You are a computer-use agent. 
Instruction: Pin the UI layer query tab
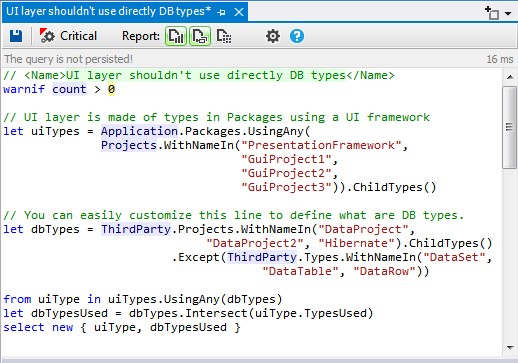click(x=221, y=12)
